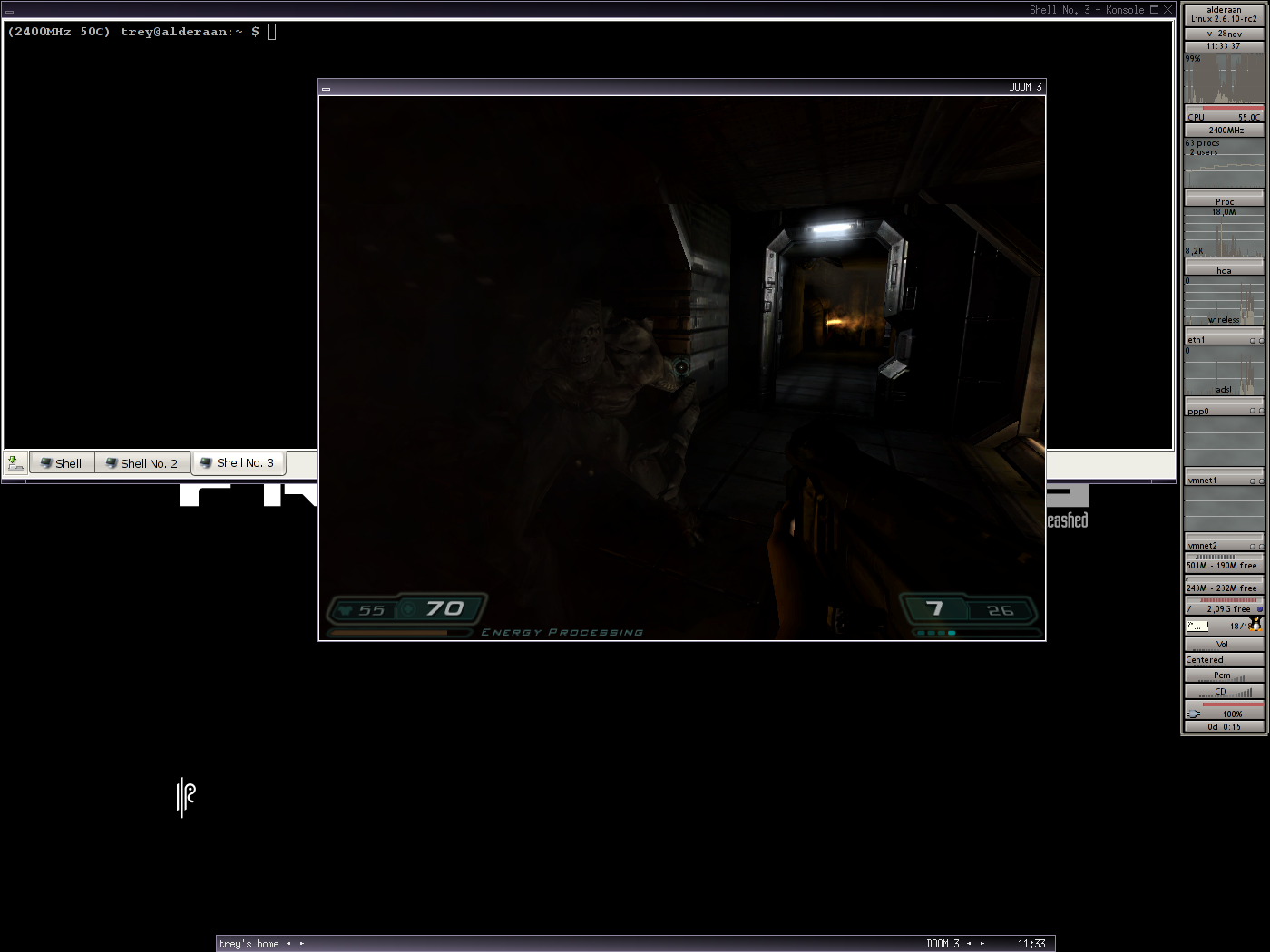Click the crosshair in the DOOM 3 view
This screenshot has height=952, width=1270.
pos(681,367)
